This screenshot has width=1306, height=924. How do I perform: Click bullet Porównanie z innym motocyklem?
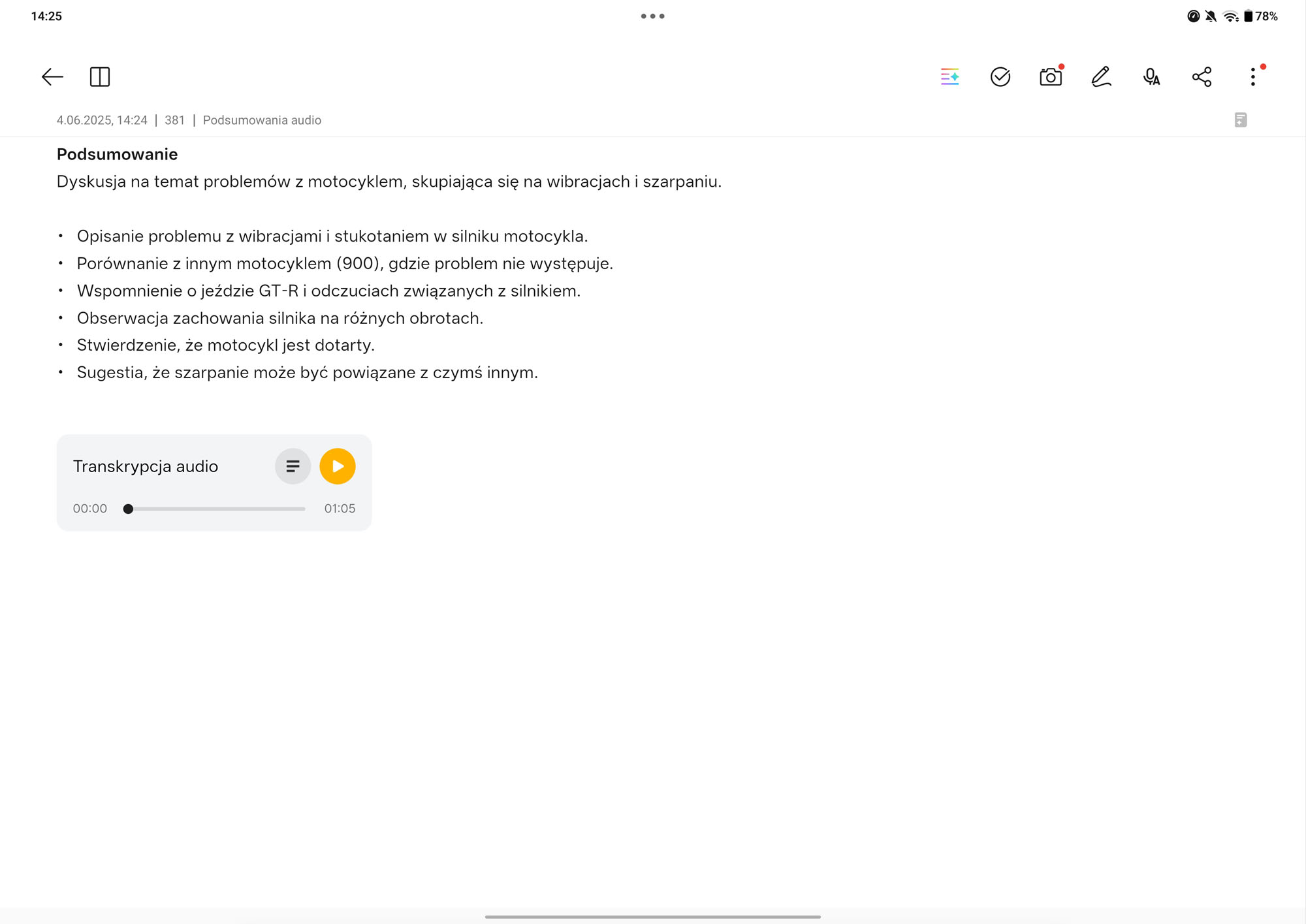coord(345,264)
